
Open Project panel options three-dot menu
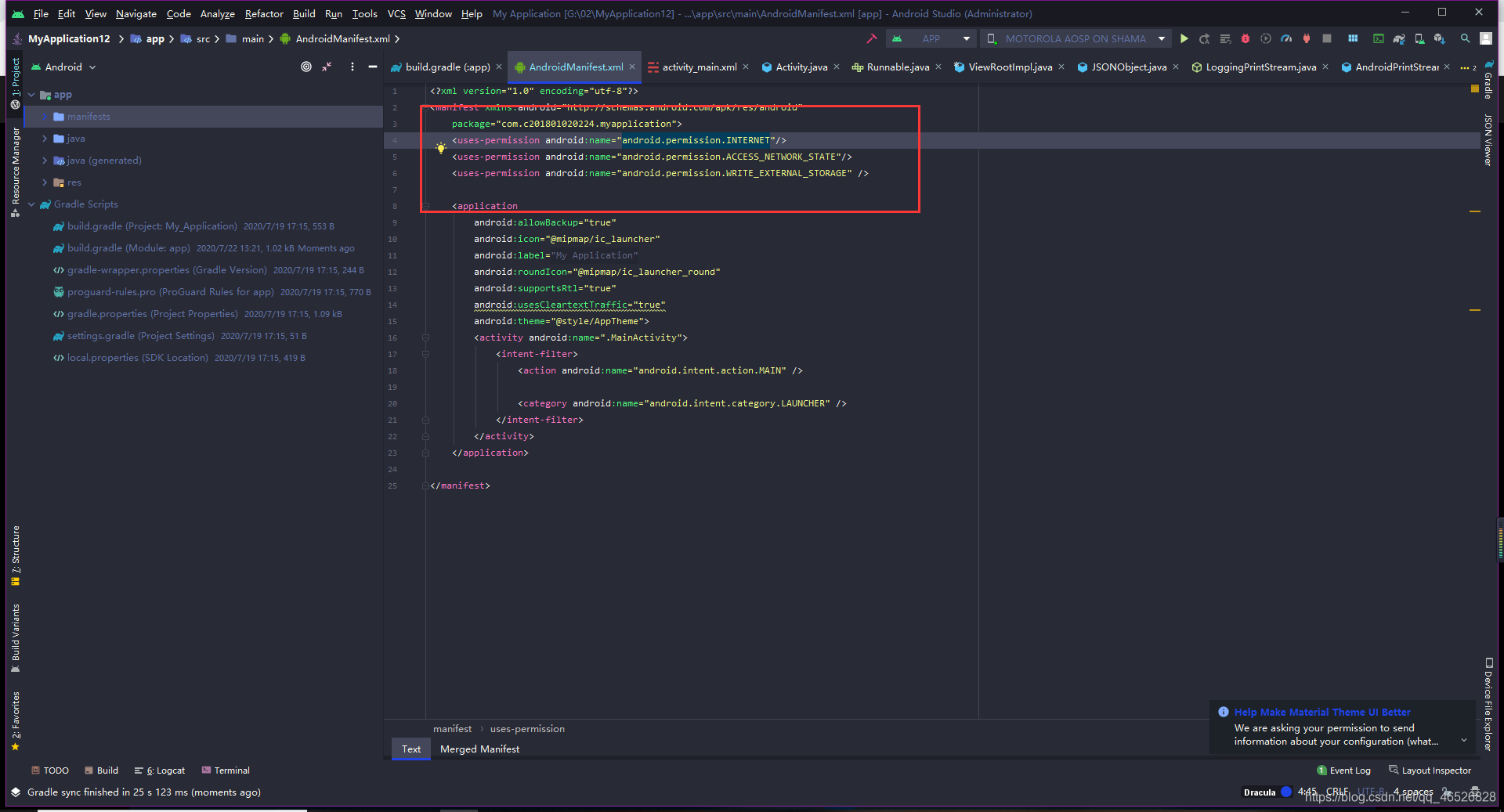pyautogui.click(x=352, y=67)
